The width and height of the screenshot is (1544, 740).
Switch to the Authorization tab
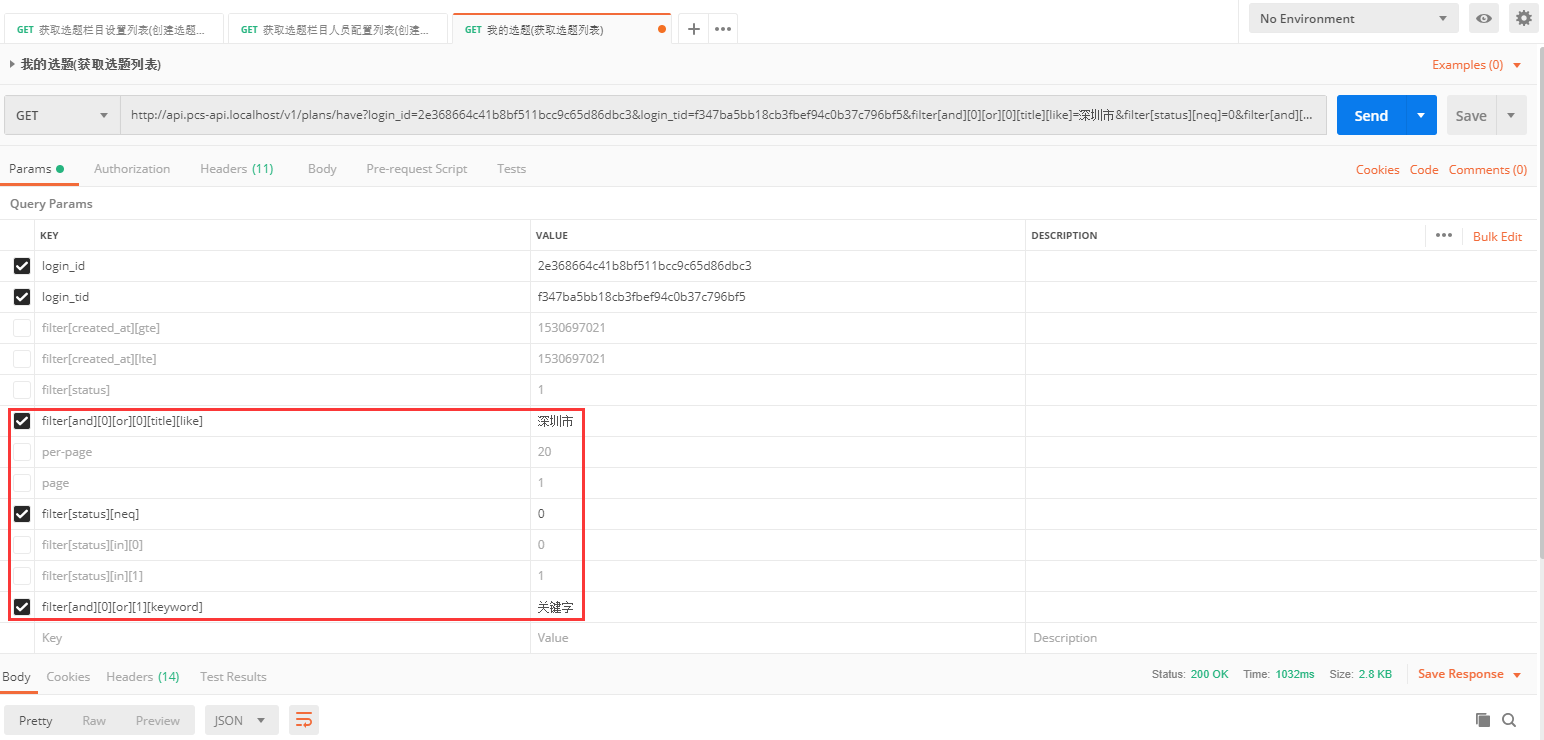(x=132, y=169)
